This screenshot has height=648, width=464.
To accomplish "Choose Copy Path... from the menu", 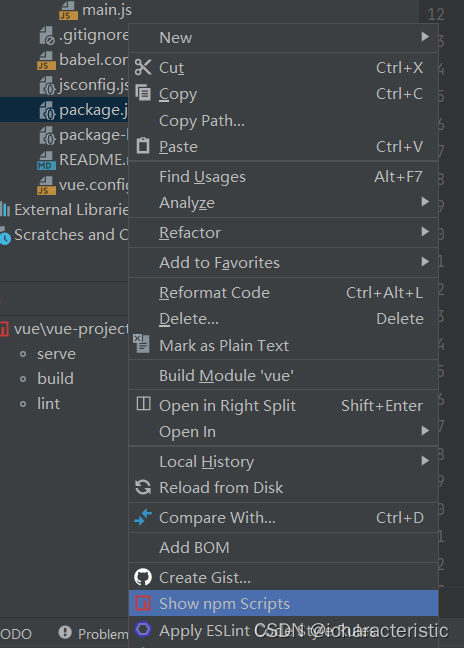I will (283, 121).
